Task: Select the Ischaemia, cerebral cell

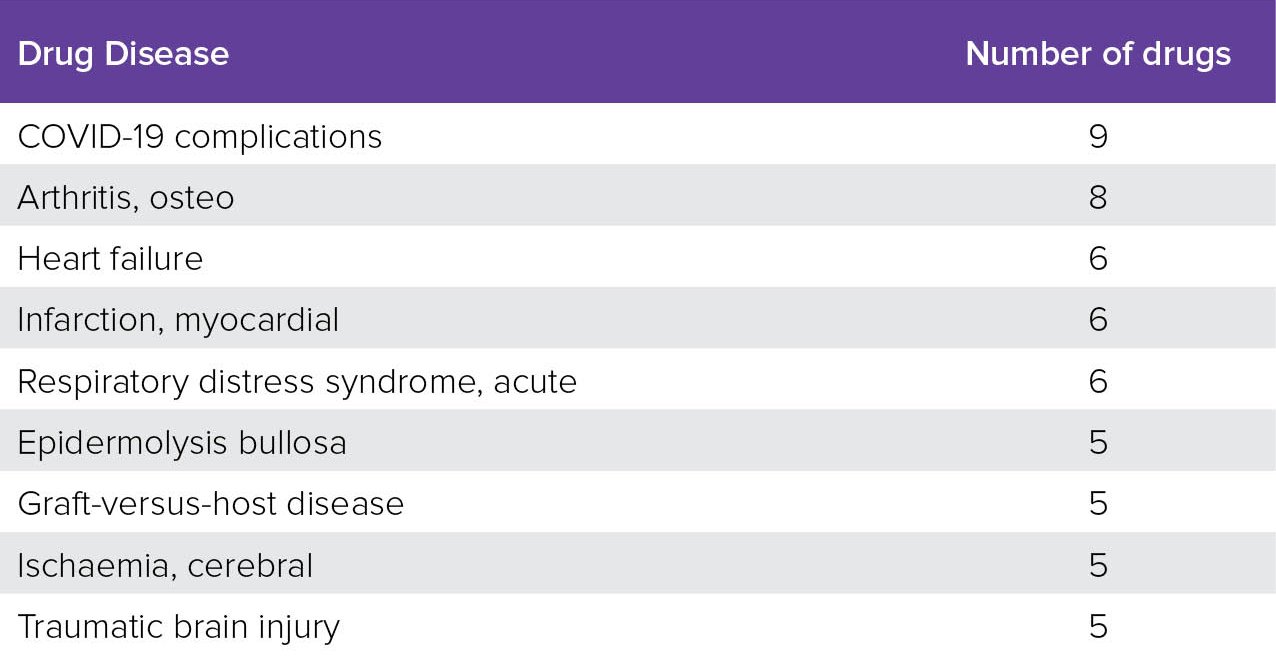Action: tap(165, 566)
